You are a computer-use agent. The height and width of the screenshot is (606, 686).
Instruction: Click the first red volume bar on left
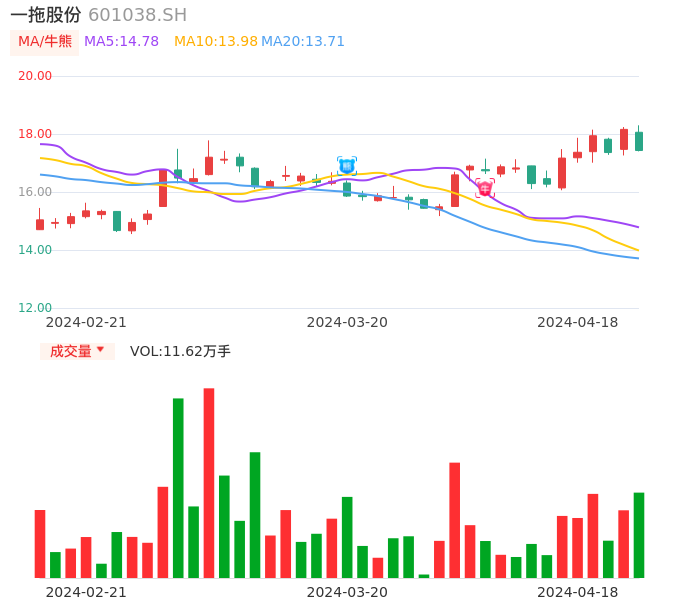pyautogui.click(x=40, y=544)
